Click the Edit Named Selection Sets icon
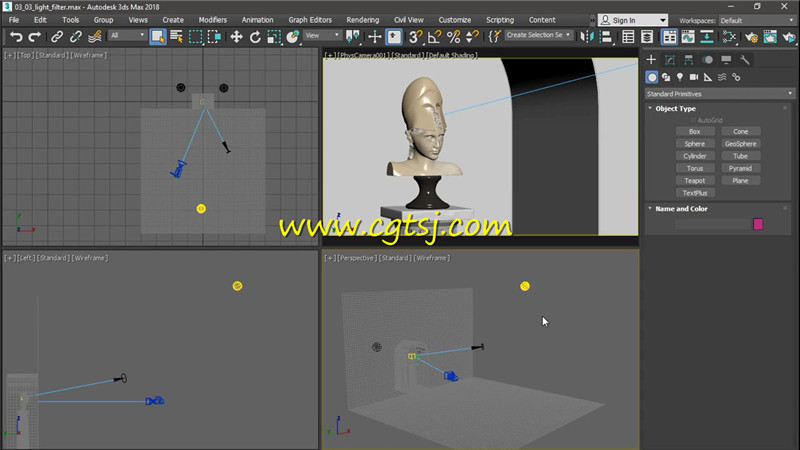Screen dimensions: 800x450 (x=494, y=37)
